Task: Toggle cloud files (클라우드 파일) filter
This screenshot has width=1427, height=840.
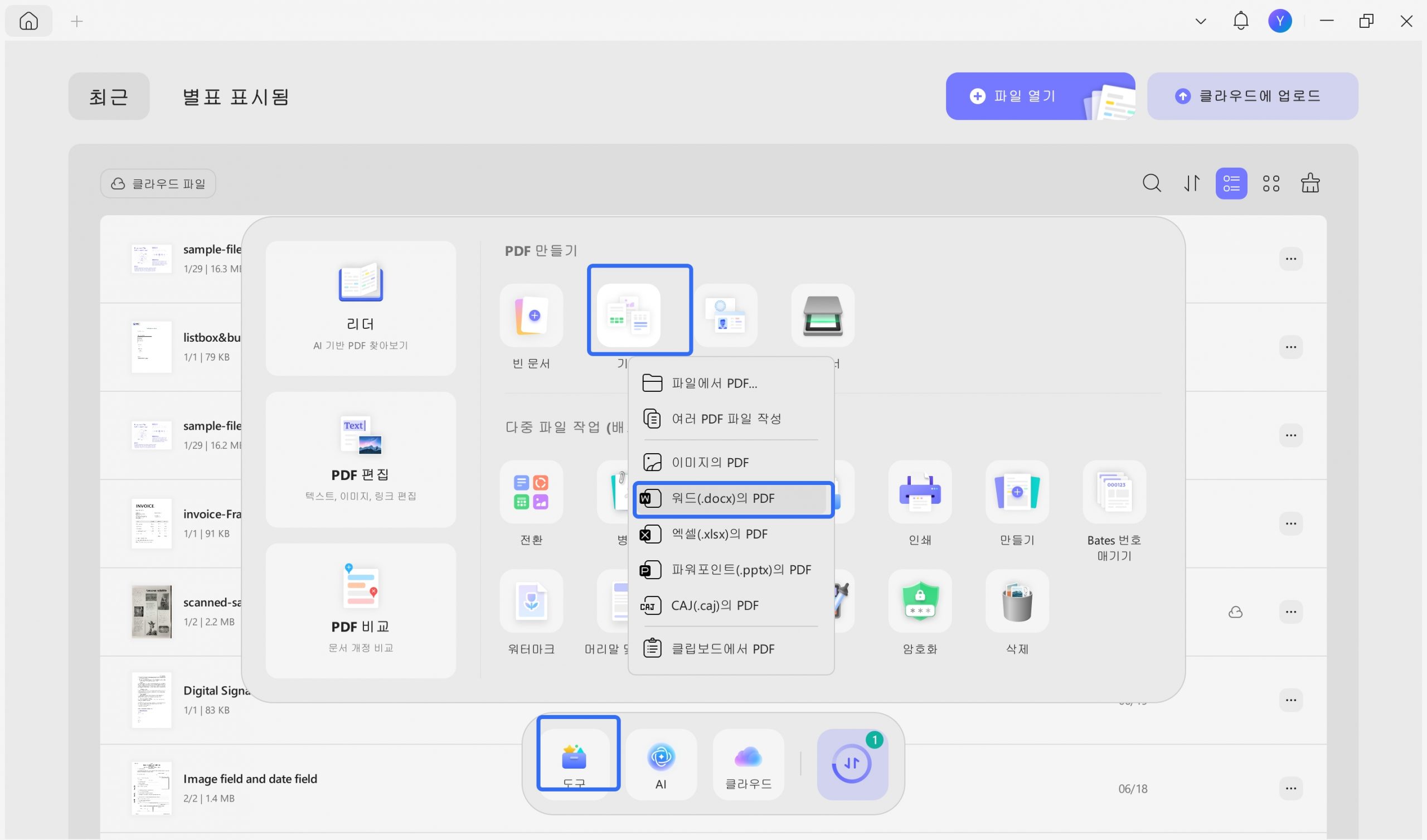Action: click(158, 183)
